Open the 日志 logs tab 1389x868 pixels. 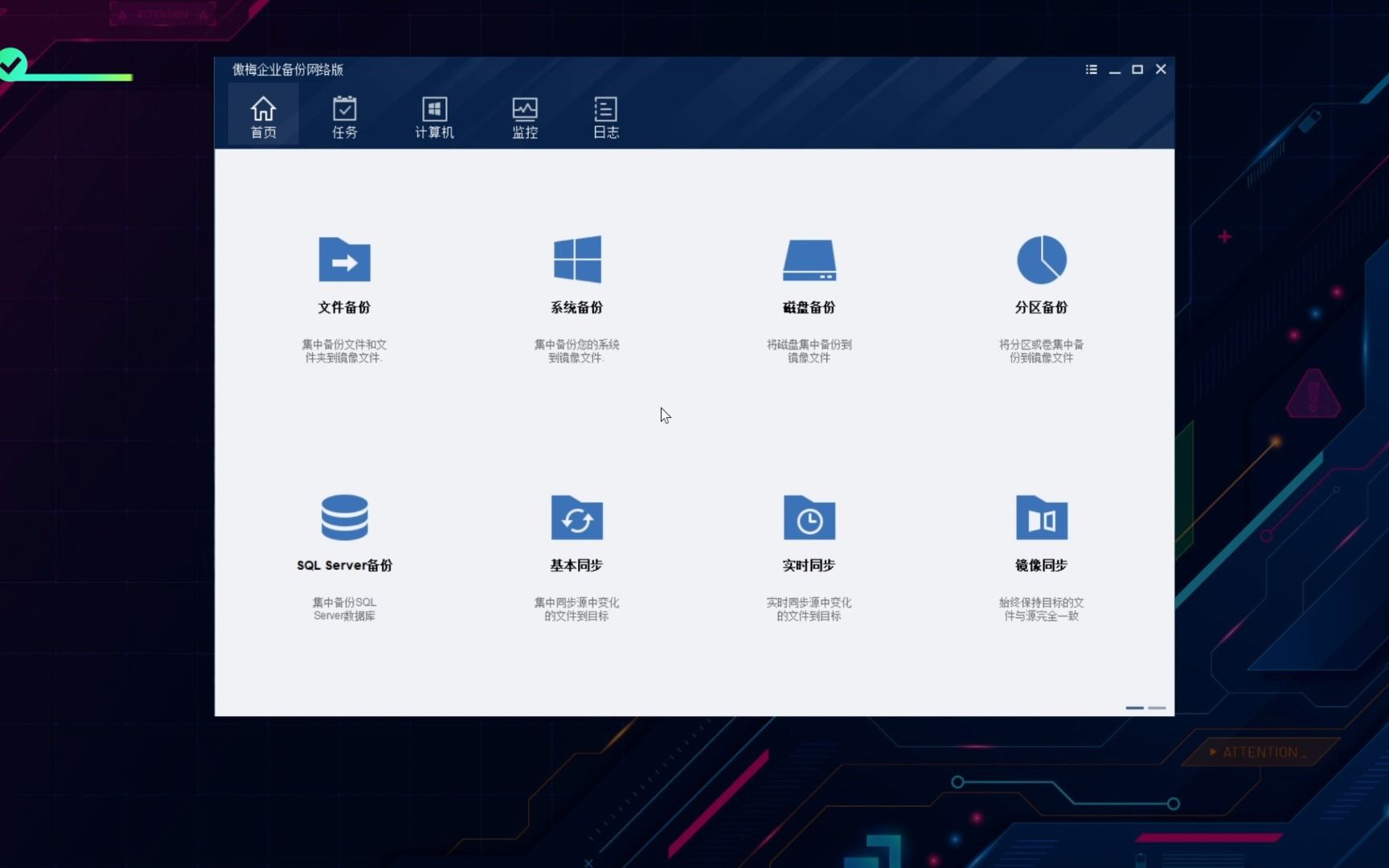click(x=605, y=117)
